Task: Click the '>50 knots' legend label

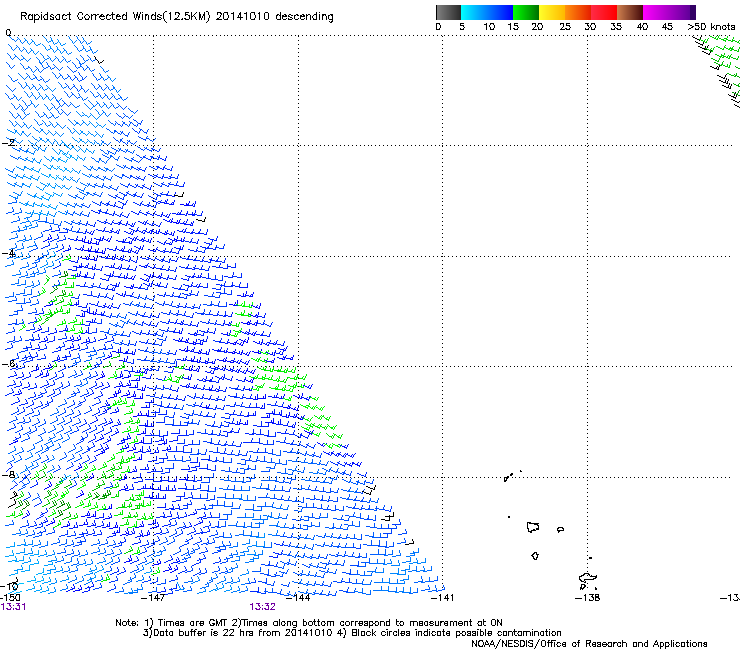Action: click(711, 26)
